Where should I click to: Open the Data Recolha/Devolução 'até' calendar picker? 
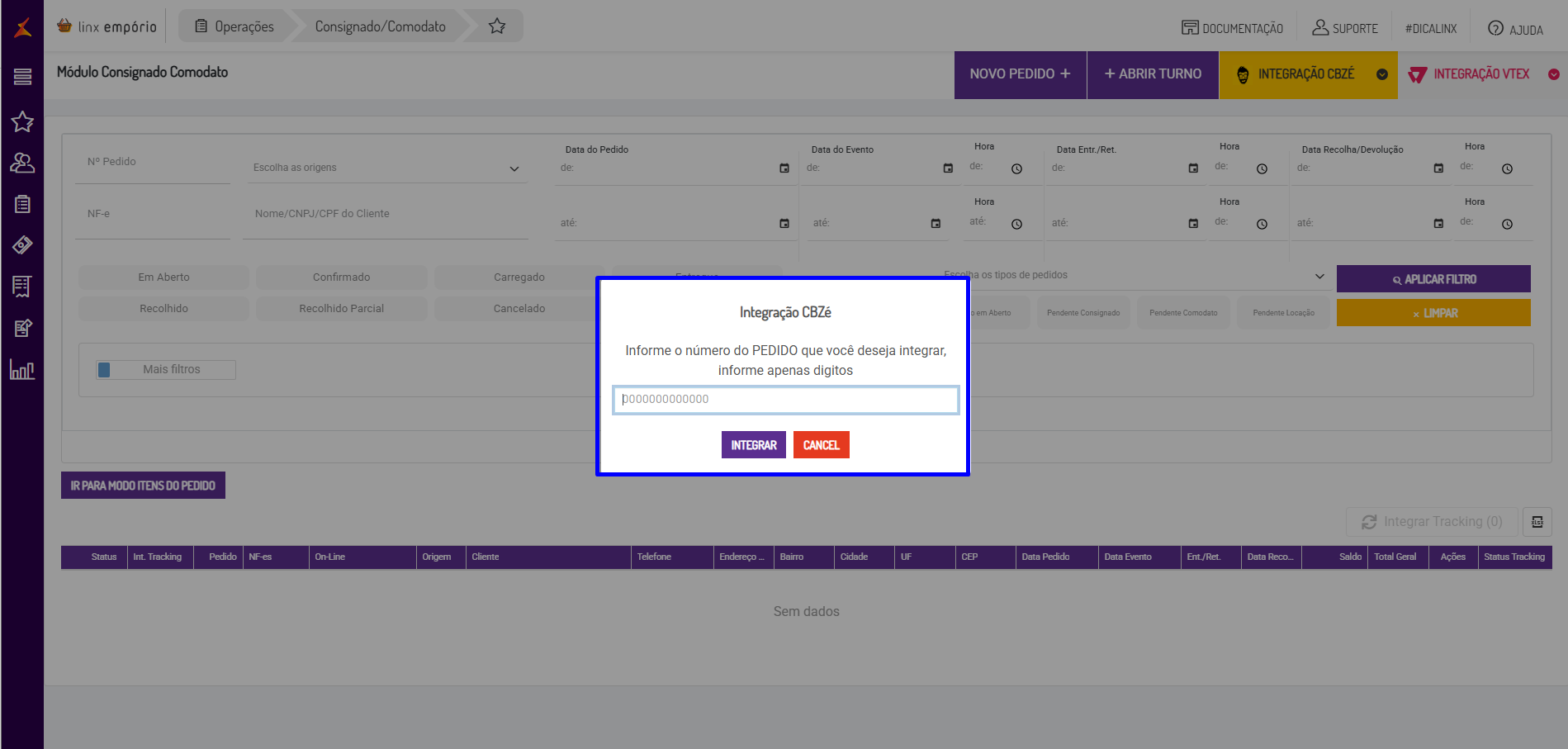click(1438, 224)
